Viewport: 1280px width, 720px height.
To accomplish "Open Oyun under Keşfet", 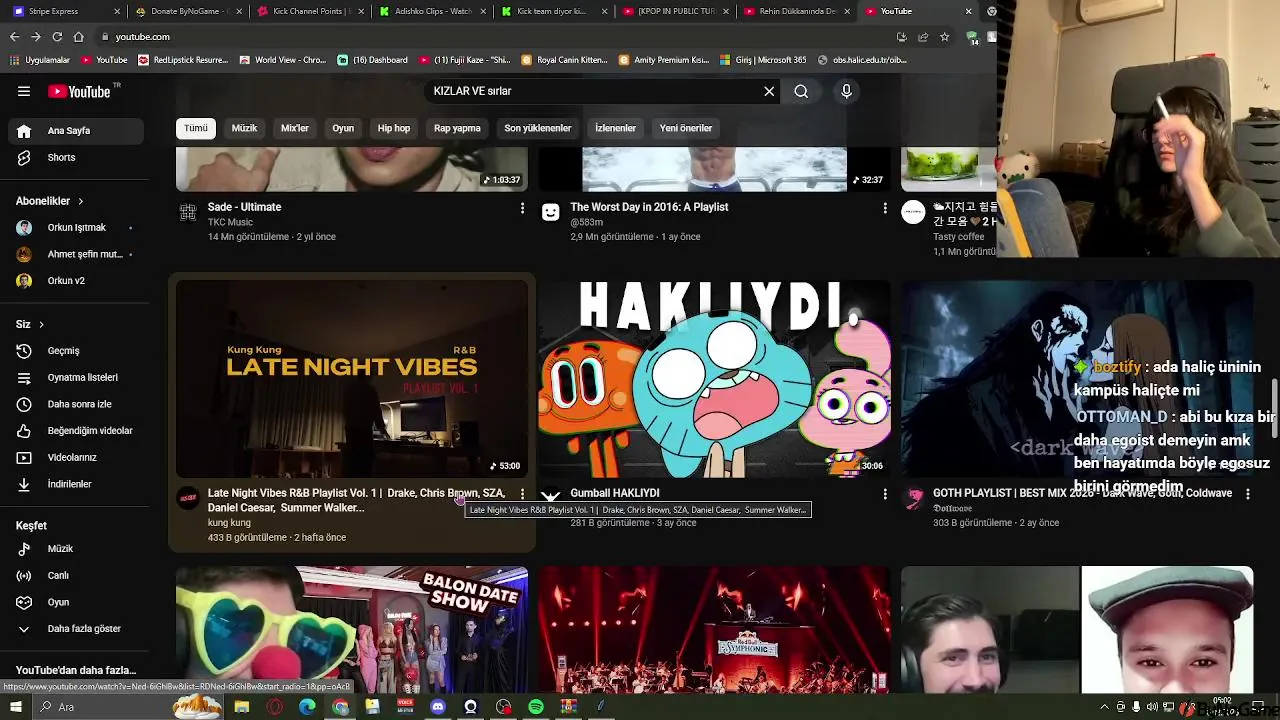I will click(x=78, y=602).
